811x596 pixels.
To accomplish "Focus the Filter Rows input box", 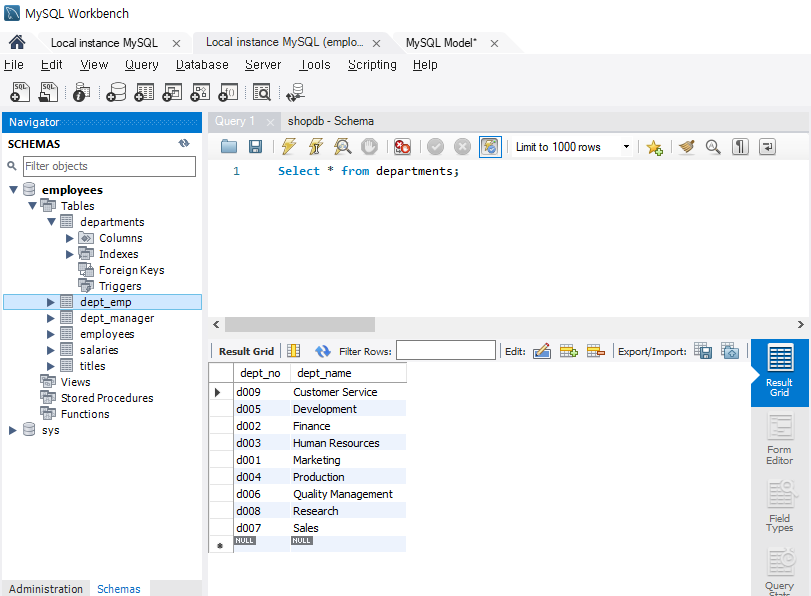I will [x=446, y=350].
